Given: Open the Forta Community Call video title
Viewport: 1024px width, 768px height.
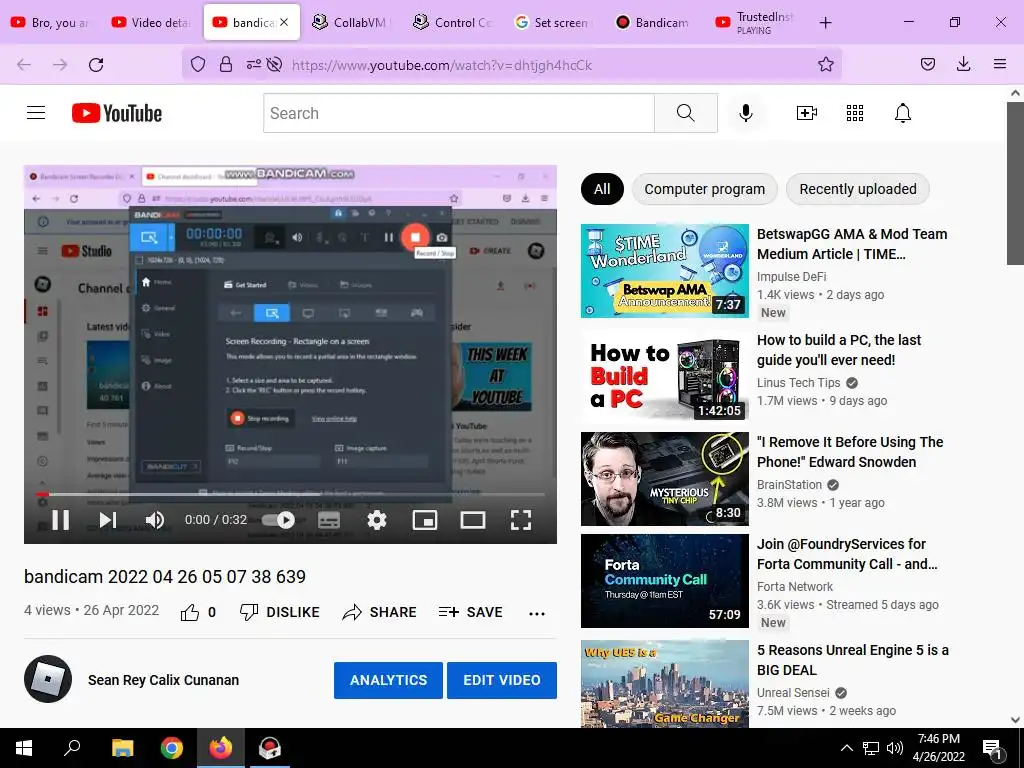Looking at the screenshot, I should pyautogui.click(x=847, y=554).
